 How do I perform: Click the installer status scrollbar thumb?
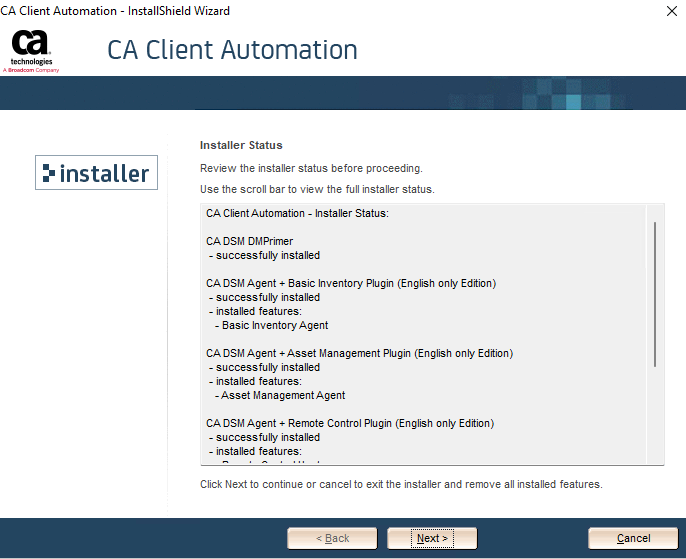coord(655,295)
